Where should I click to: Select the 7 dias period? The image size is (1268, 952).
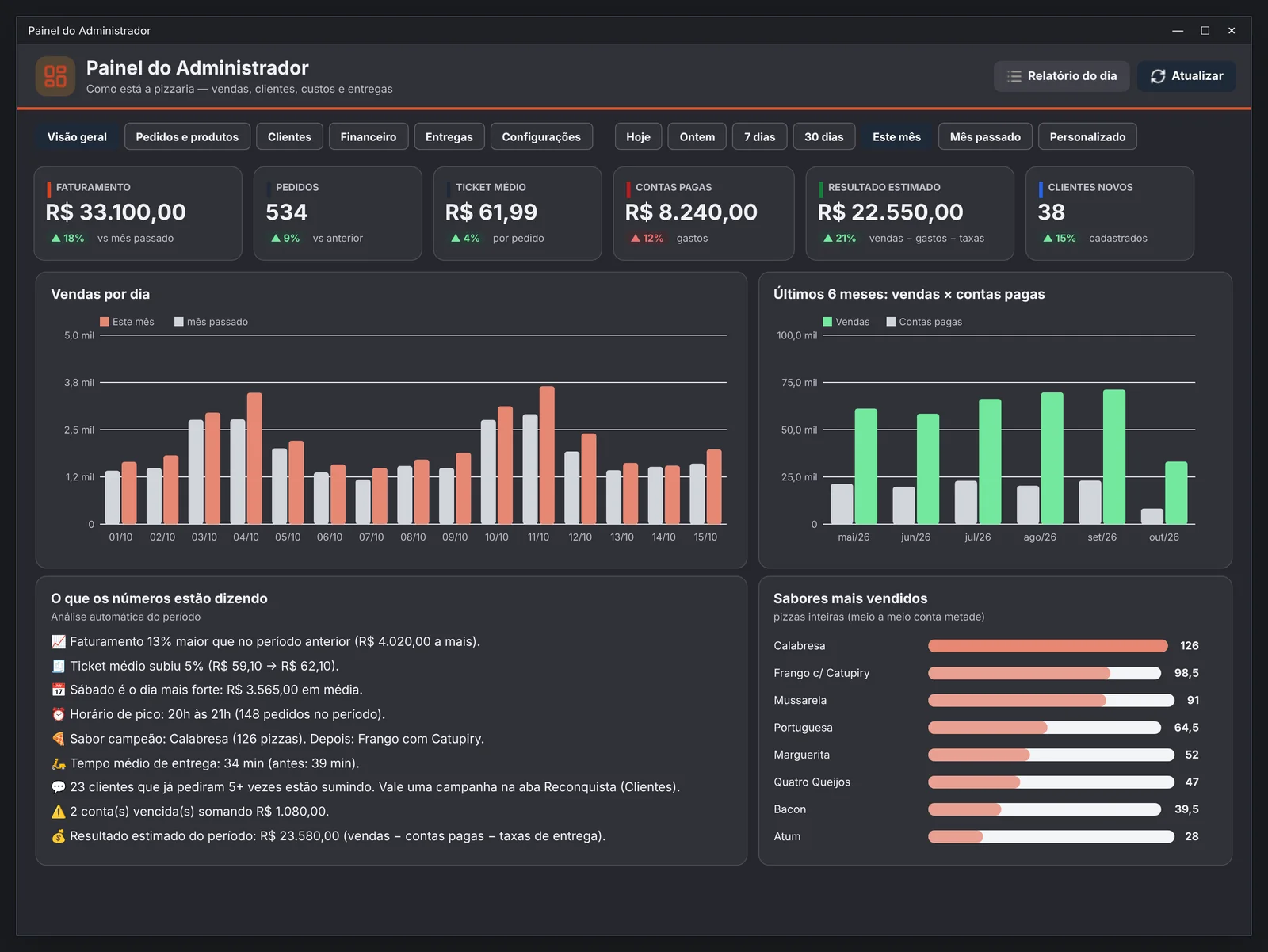tap(759, 136)
